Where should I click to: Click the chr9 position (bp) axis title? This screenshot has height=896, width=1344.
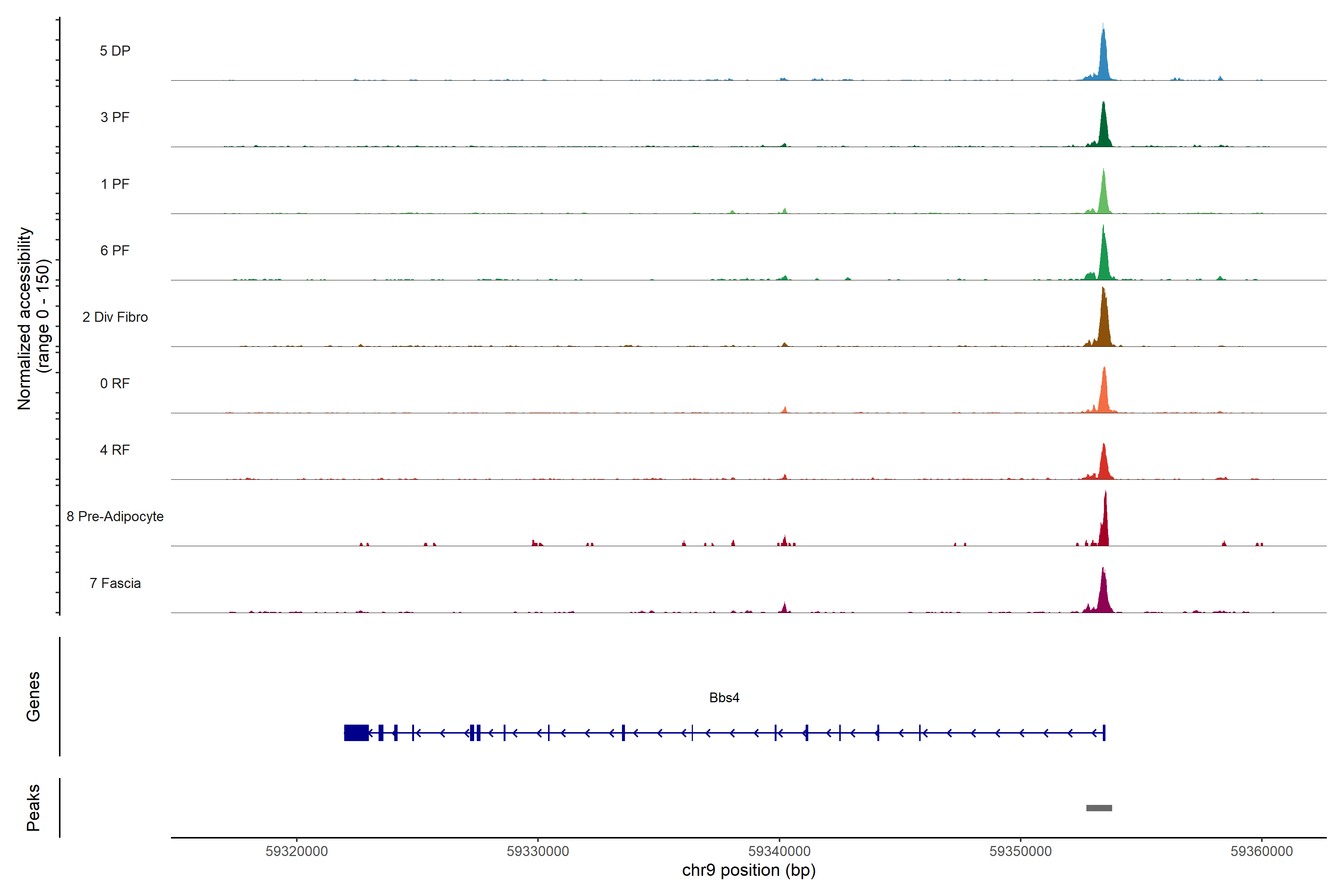tap(749, 870)
